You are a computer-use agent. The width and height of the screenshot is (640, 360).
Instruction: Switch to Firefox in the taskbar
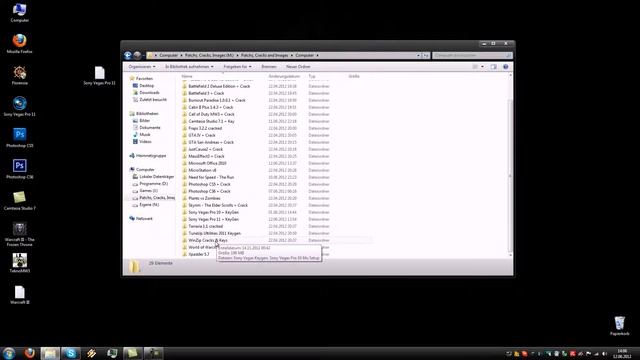coord(29,353)
